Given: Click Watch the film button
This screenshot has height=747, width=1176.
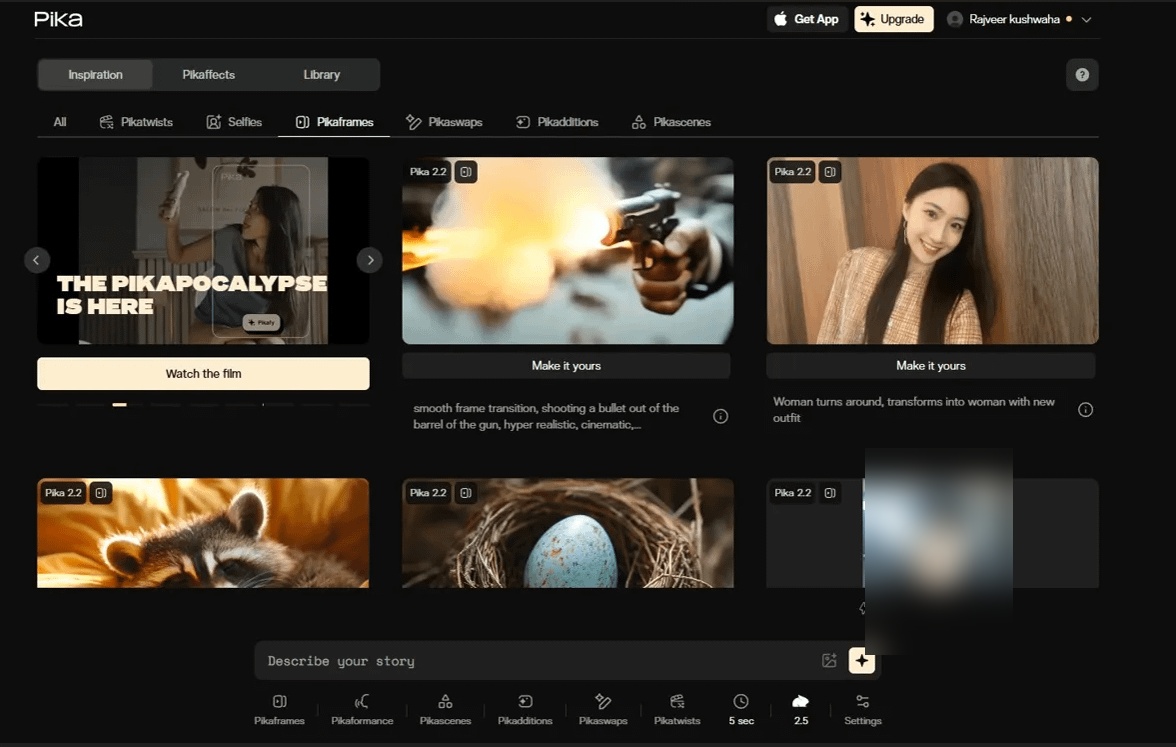Looking at the screenshot, I should tap(203, 374).
